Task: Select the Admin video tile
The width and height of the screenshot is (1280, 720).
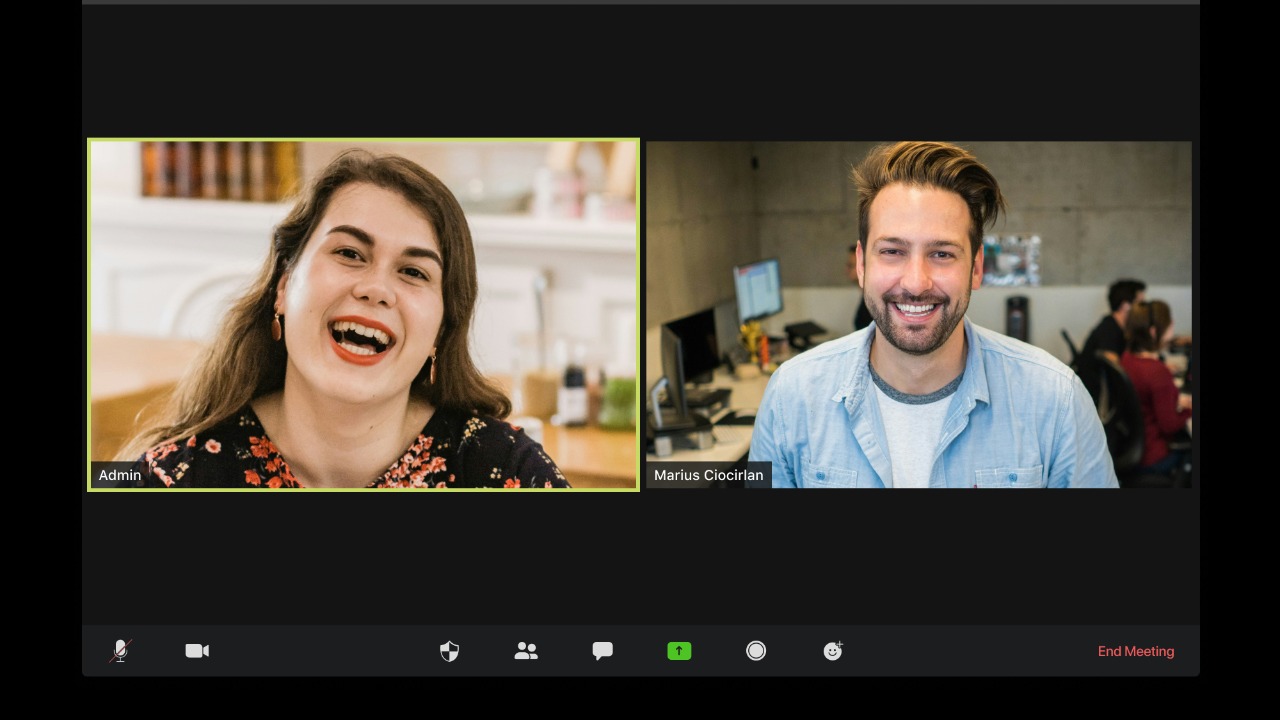Action: click(x=363, y=314)
